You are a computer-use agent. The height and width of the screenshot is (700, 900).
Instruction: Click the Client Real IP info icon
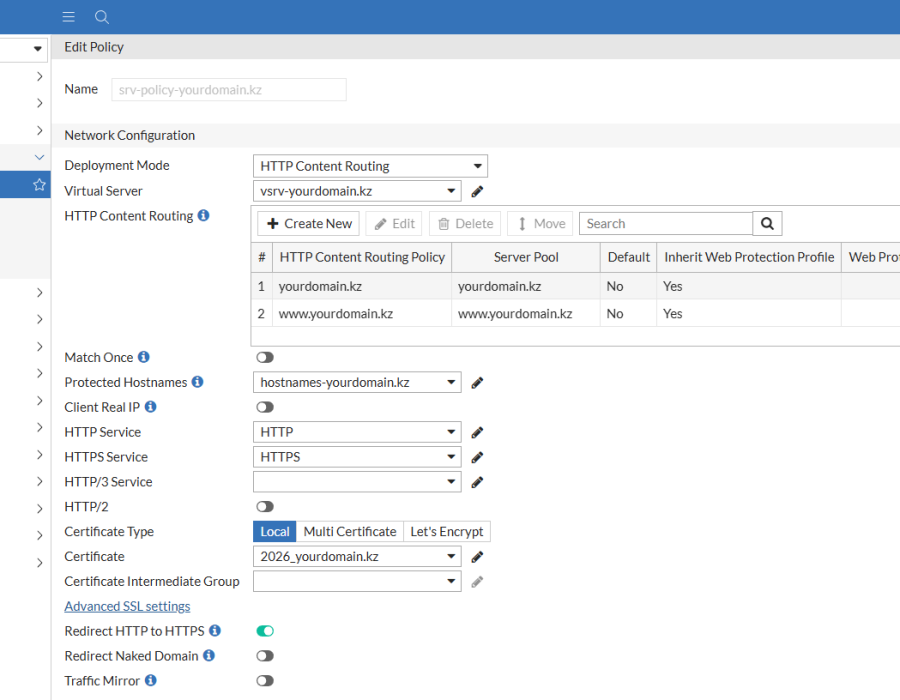[x=150, y=407]
